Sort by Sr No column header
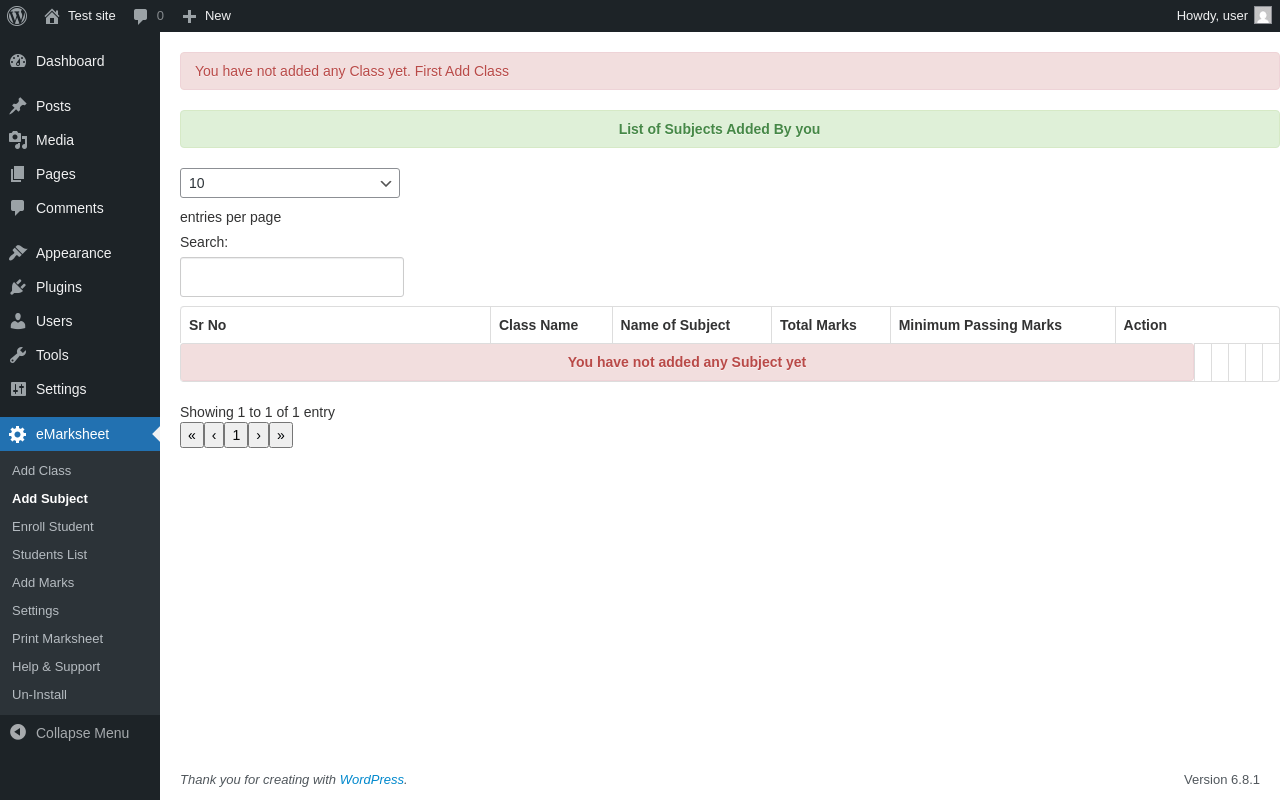The height and width of the screenshot is (800, 1280). pyautogui.click(x=335, y=325)
